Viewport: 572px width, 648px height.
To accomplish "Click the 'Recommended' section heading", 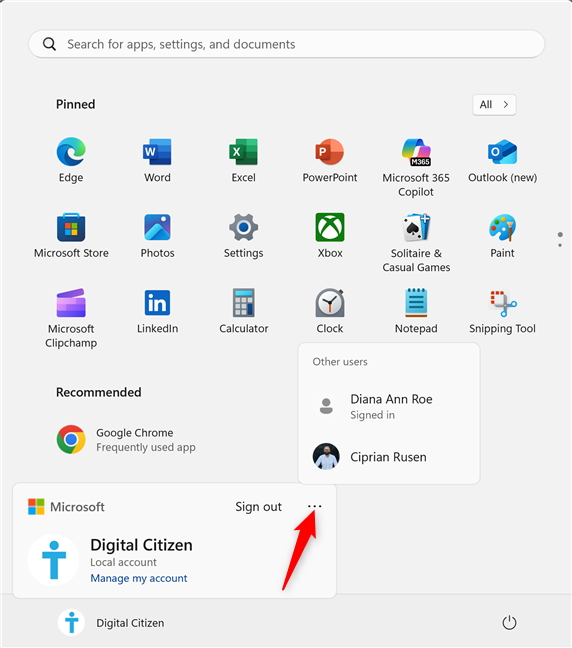I will click(x=98, y=392).
